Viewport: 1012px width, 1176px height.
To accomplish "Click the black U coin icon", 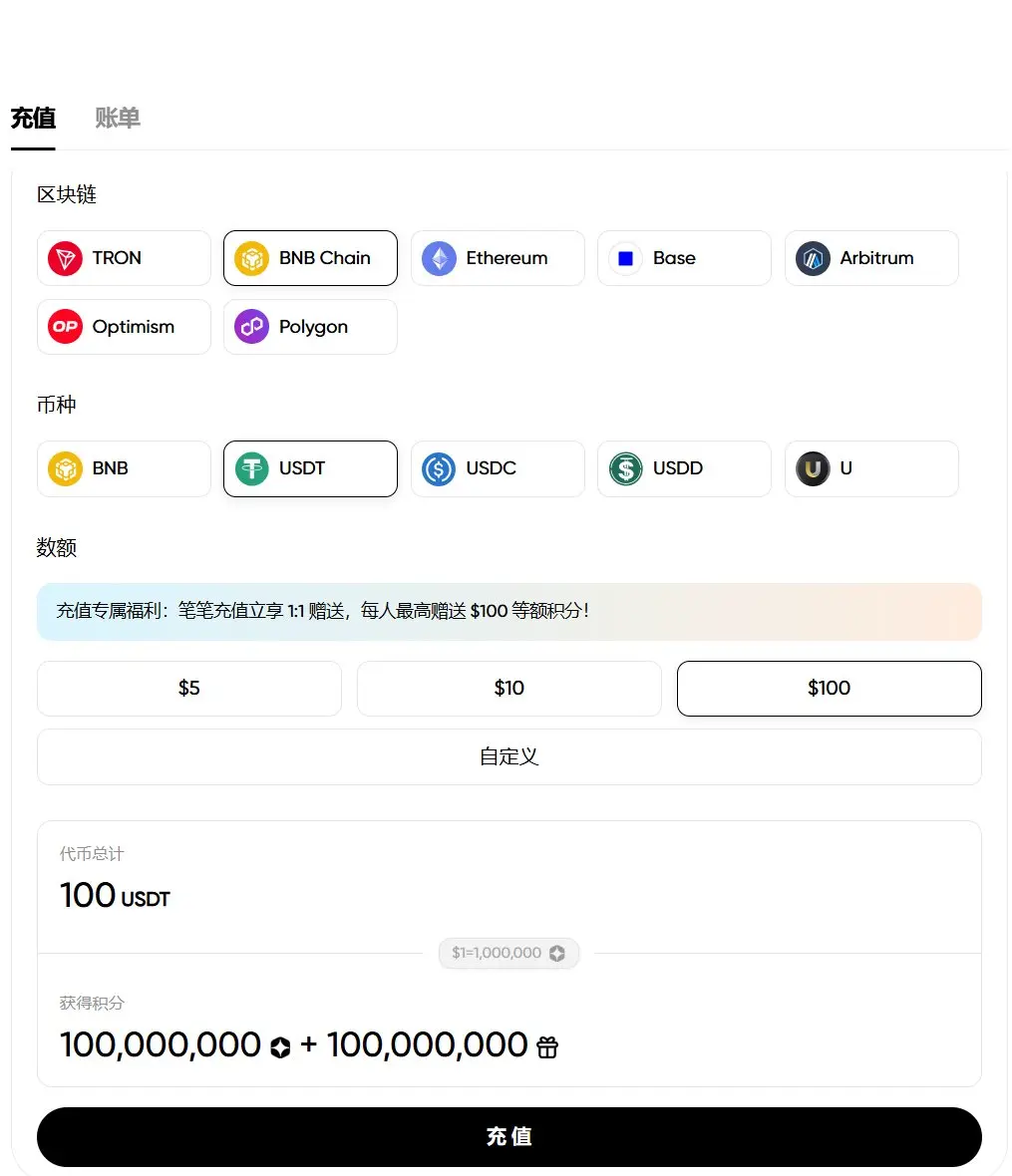I will pos(813,468).
